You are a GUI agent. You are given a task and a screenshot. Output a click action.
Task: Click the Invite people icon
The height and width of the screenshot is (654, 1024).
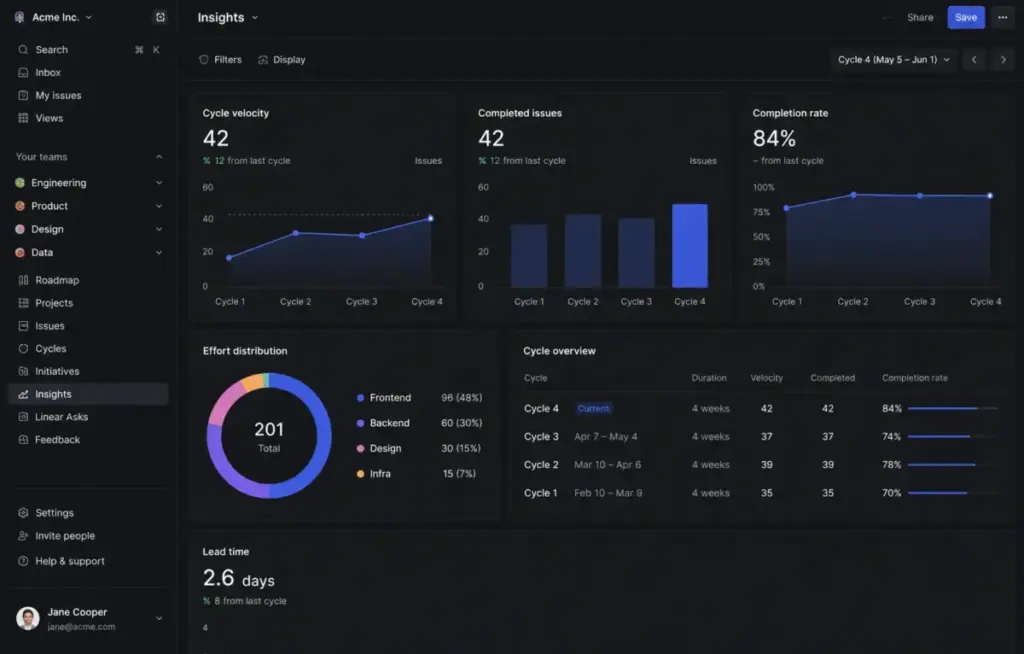point(23,536)
